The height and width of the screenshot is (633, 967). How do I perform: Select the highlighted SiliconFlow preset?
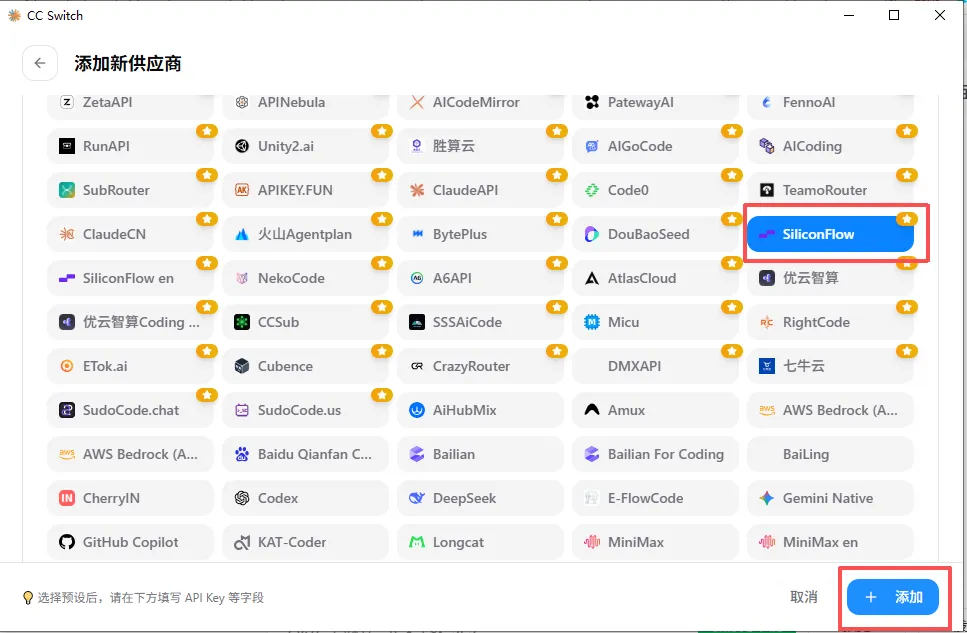[830, 234]
